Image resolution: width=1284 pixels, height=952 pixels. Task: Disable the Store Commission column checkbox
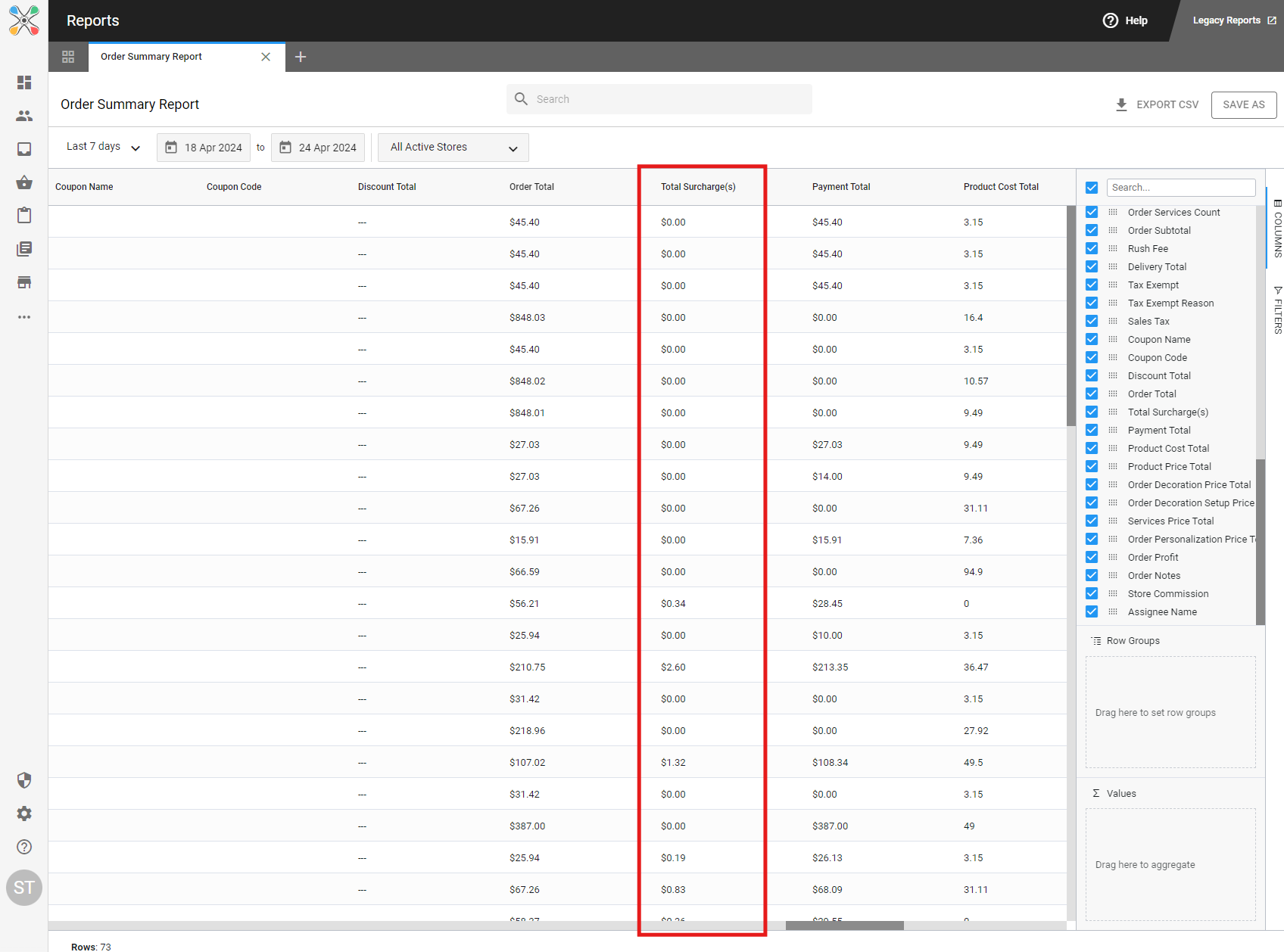tap(1092, 593)
